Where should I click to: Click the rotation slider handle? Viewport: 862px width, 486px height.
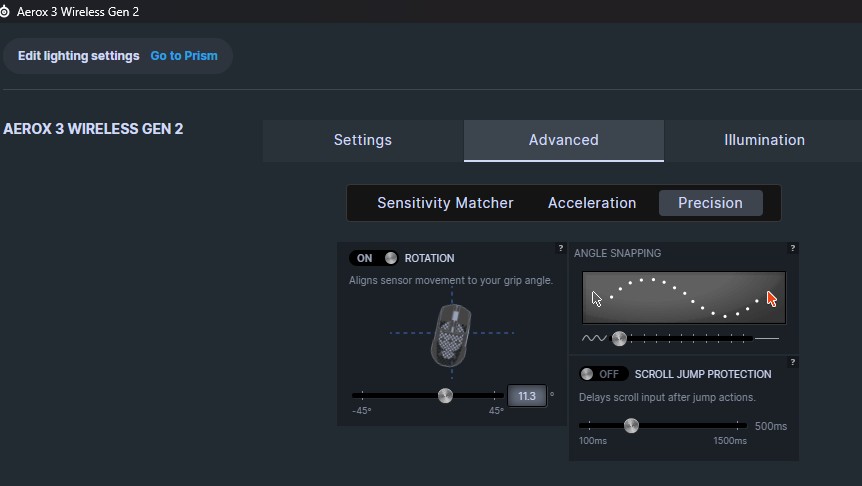point(445,396)
